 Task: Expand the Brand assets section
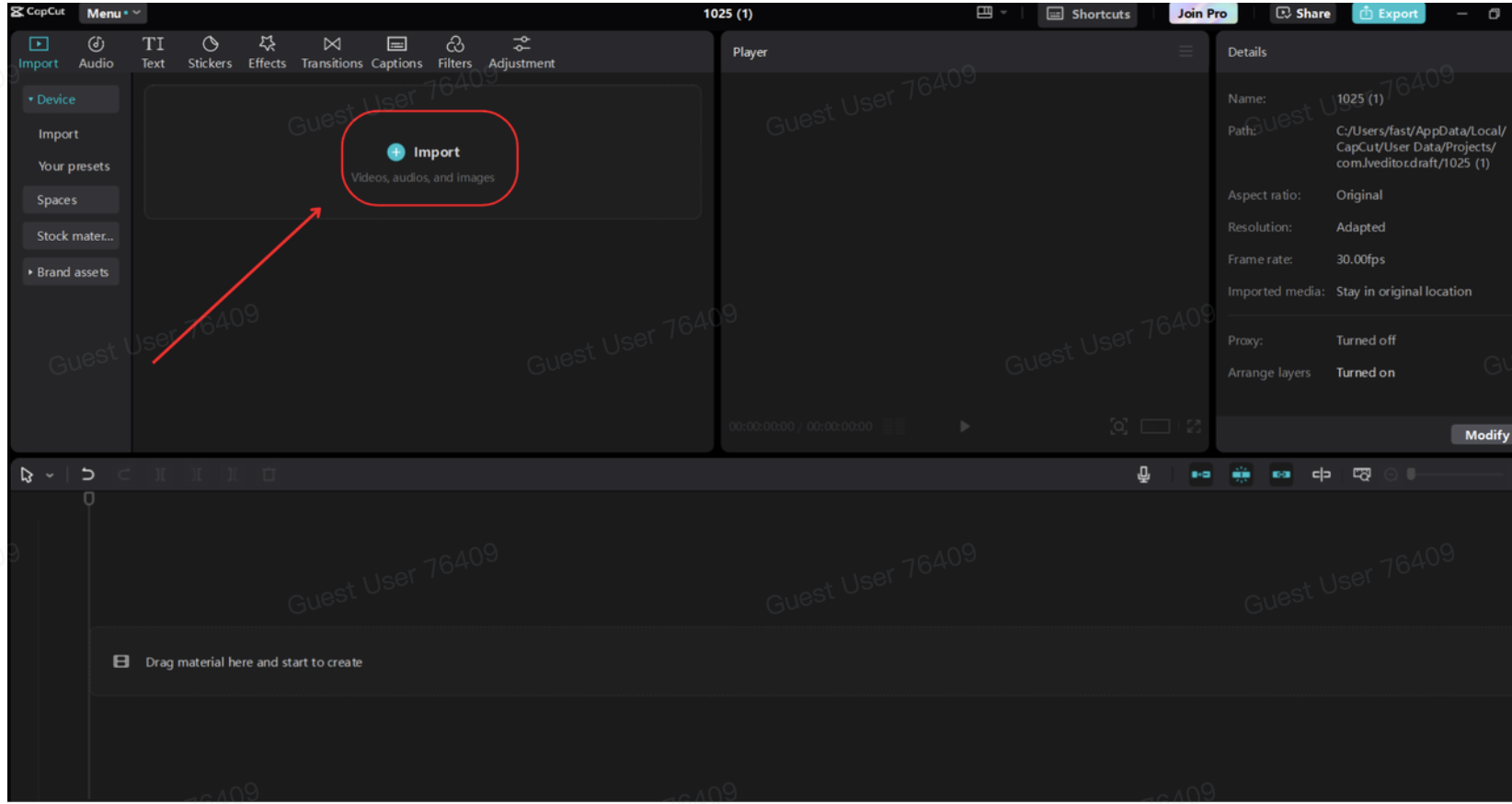click(71, 272)
